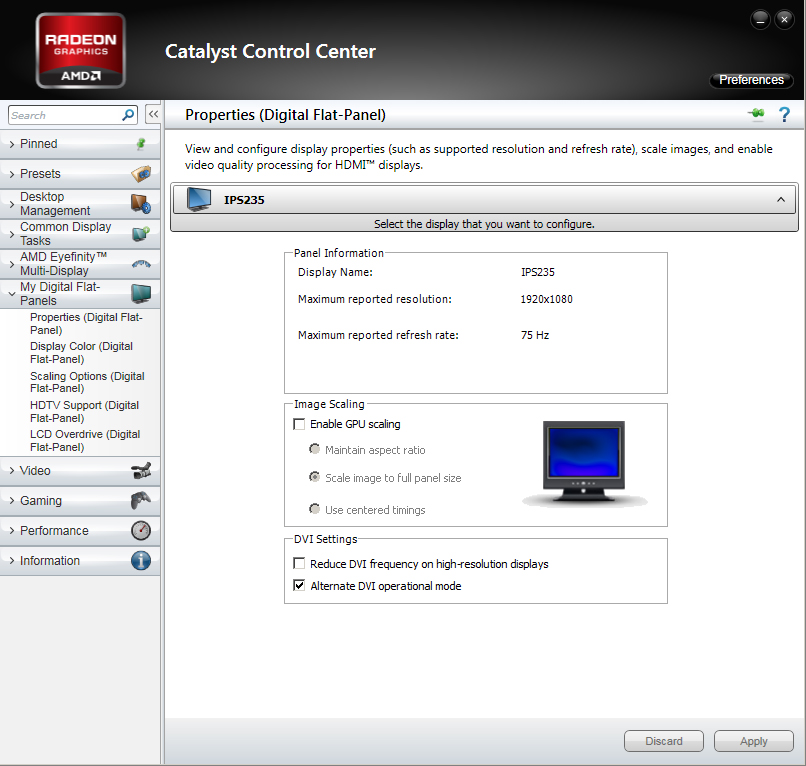
Task: Expand the Video section
Action: coord(35,471)
